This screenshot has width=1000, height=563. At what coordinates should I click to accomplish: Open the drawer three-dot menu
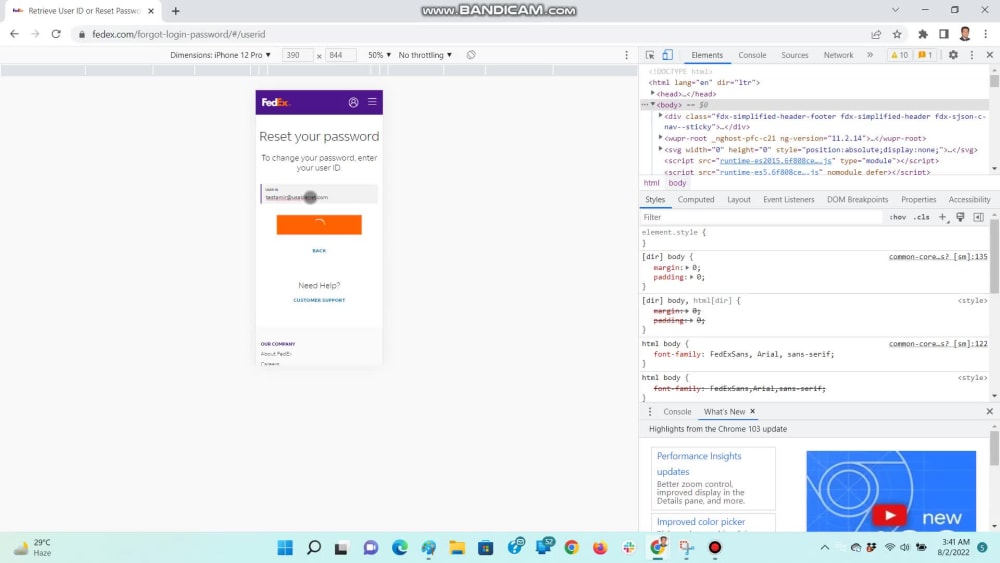(650, 412)
